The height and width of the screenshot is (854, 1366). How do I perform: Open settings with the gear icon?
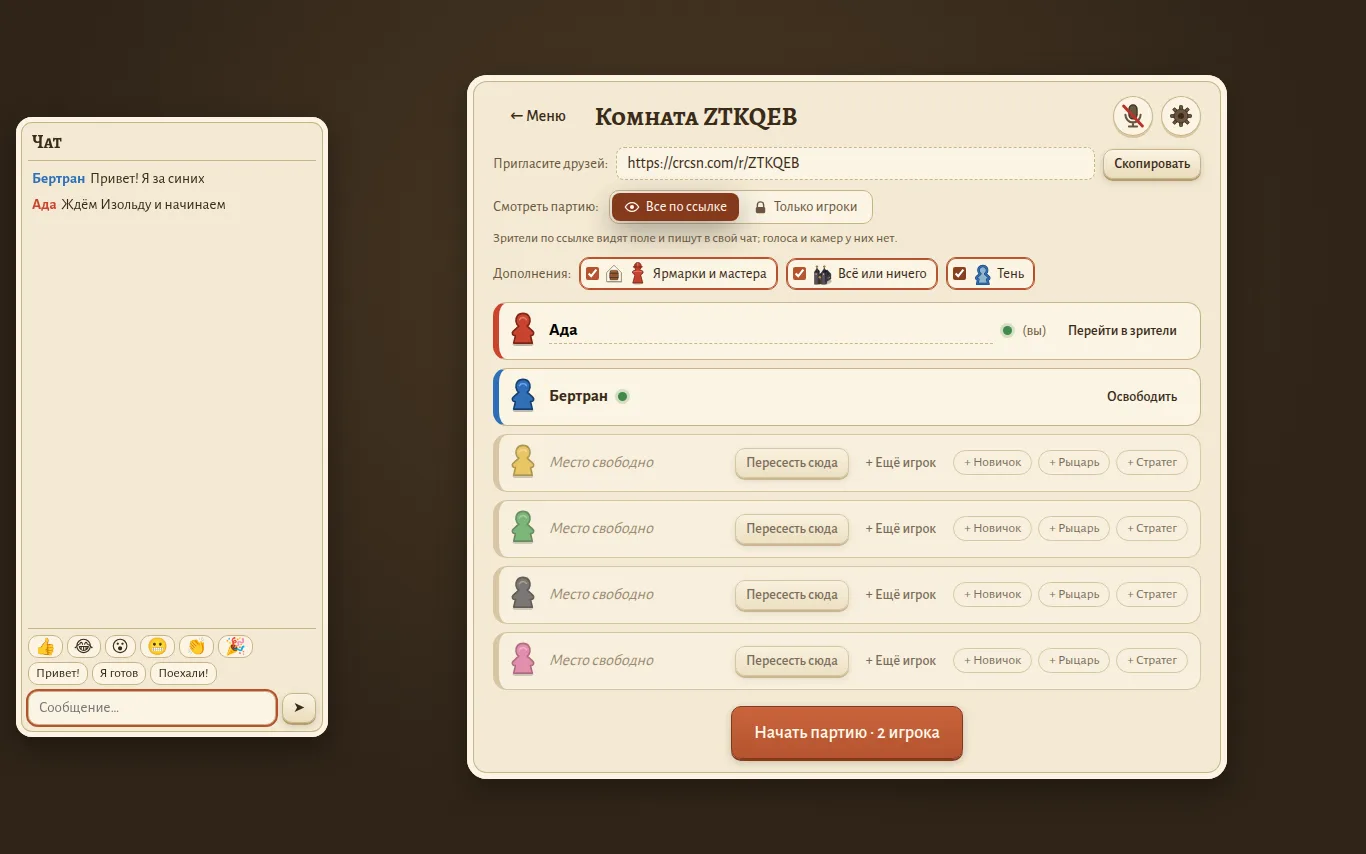(x=1181, y=116)
